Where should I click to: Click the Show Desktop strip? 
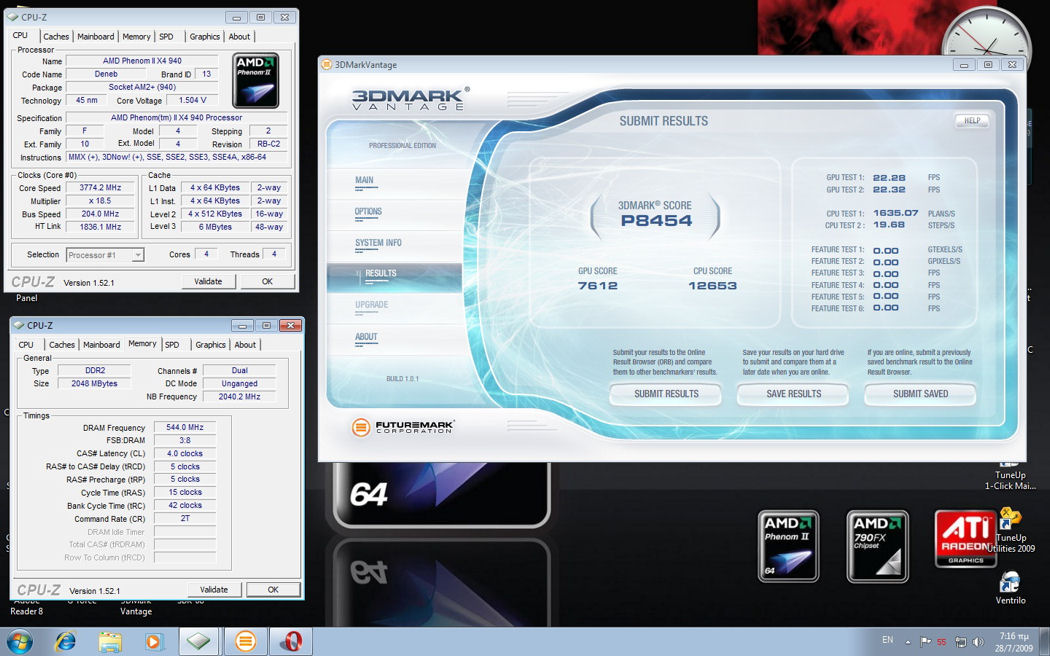[1045, 641]
